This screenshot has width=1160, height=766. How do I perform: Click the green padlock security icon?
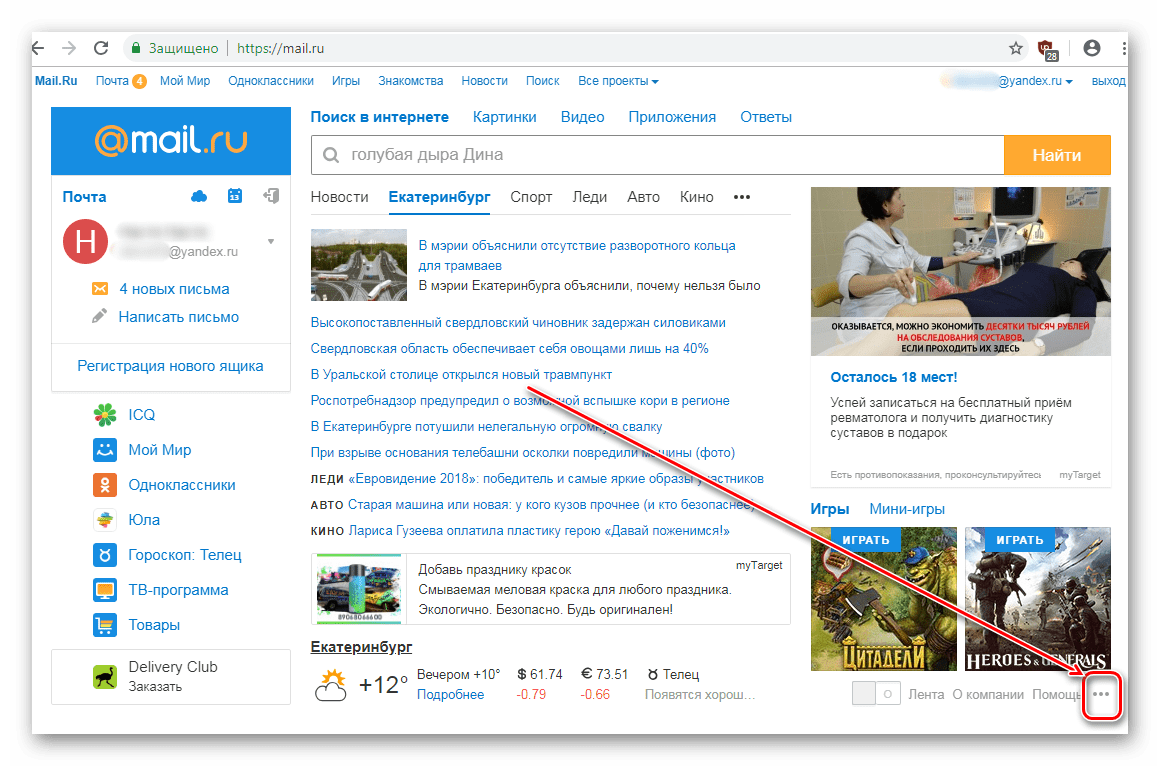tap(135, 48)
